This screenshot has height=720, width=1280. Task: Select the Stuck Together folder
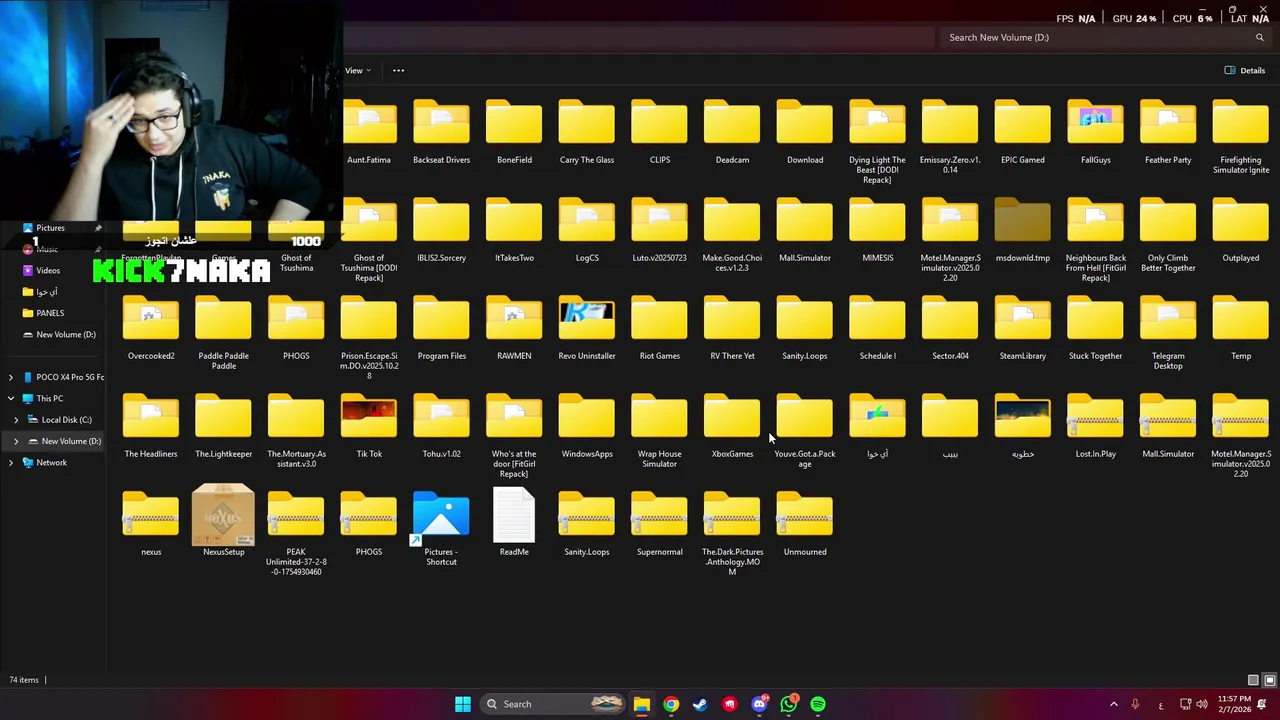(x=1096, y=328)
